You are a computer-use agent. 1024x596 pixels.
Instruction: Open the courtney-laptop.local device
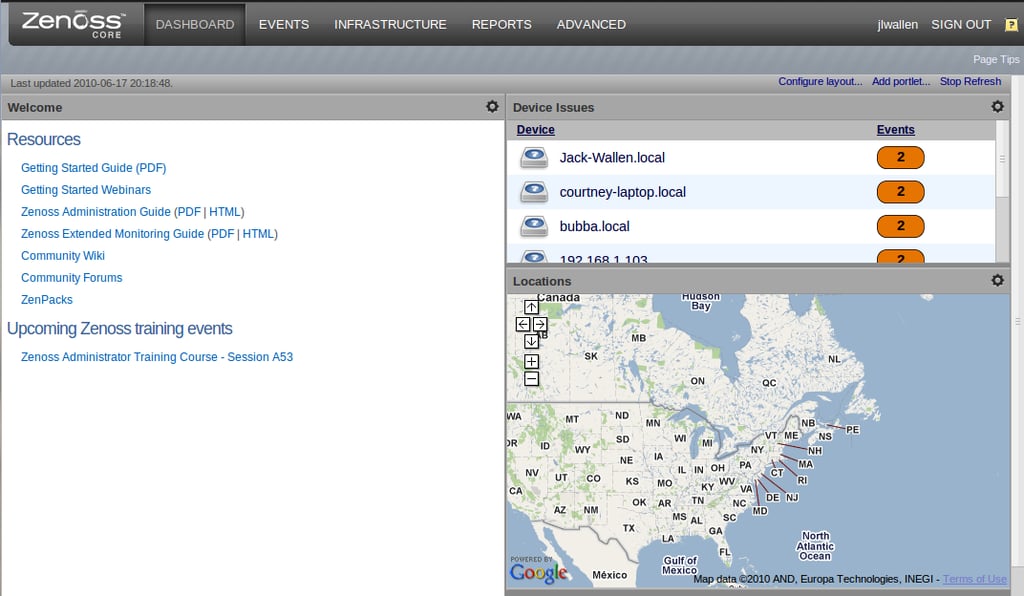coord(622,192)
